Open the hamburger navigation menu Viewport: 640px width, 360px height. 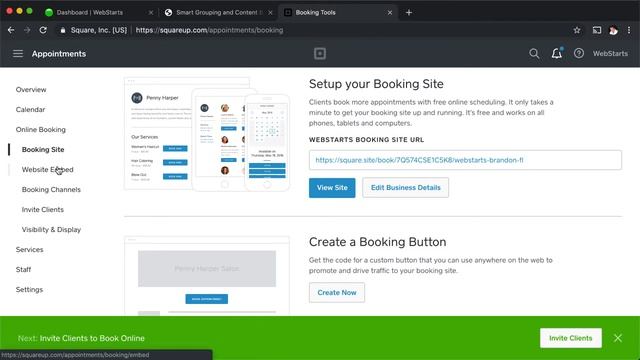(x=18, y=53)
